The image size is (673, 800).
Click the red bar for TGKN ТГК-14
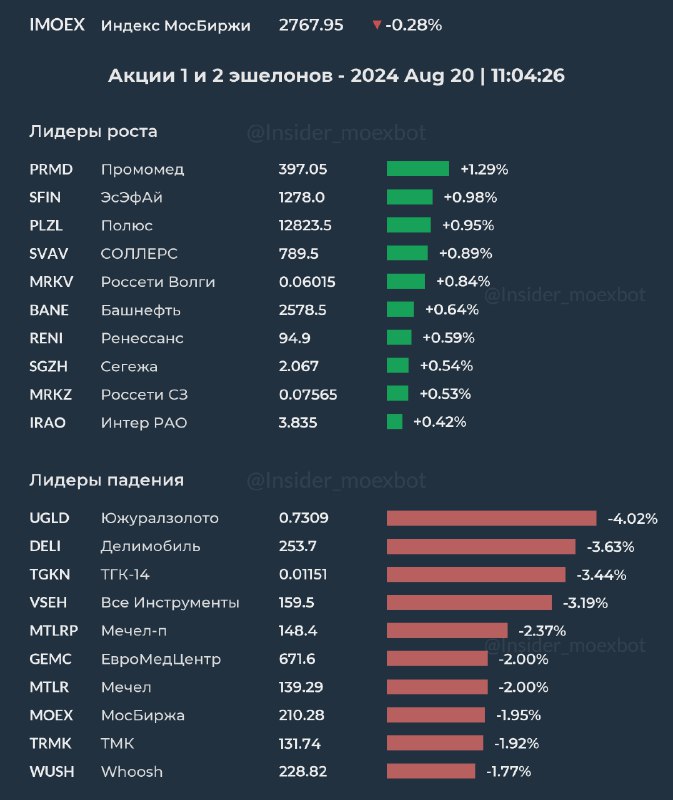coord(476,574)
